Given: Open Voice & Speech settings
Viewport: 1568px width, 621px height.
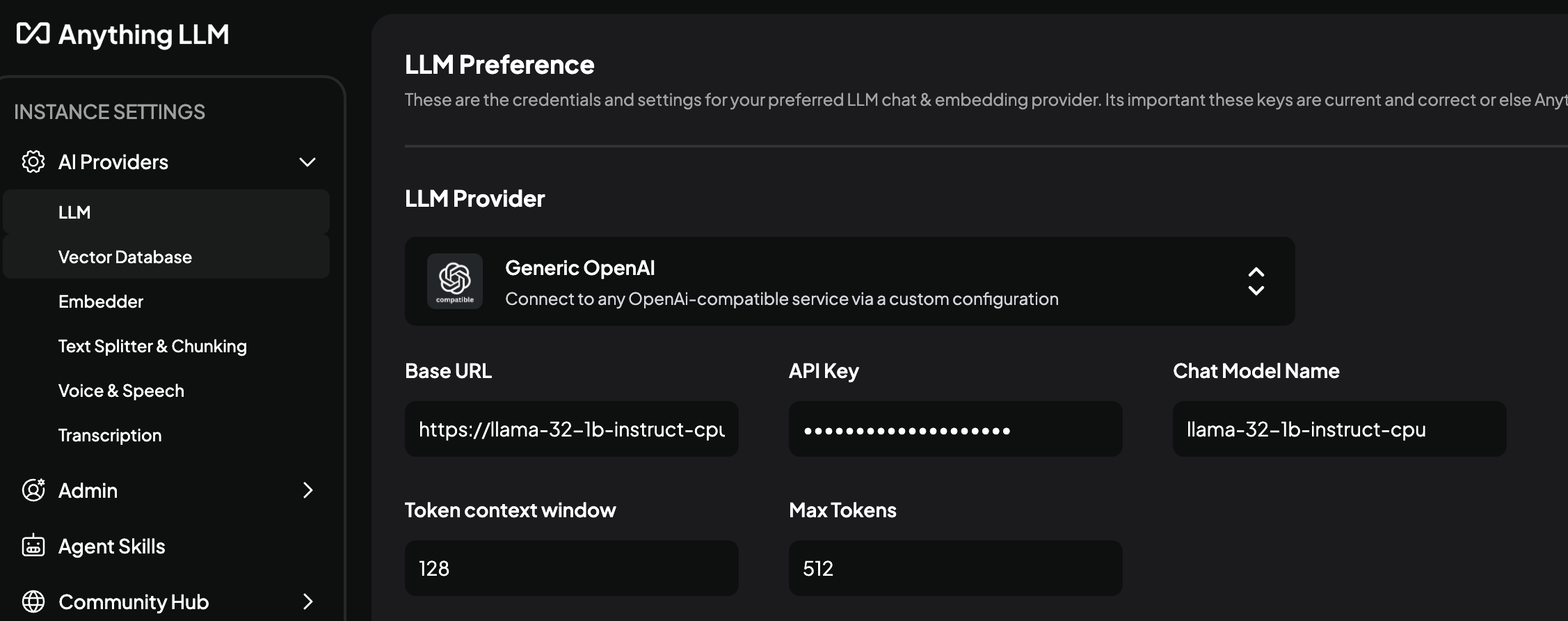Looking at the screenshot, I should (121, 391).
